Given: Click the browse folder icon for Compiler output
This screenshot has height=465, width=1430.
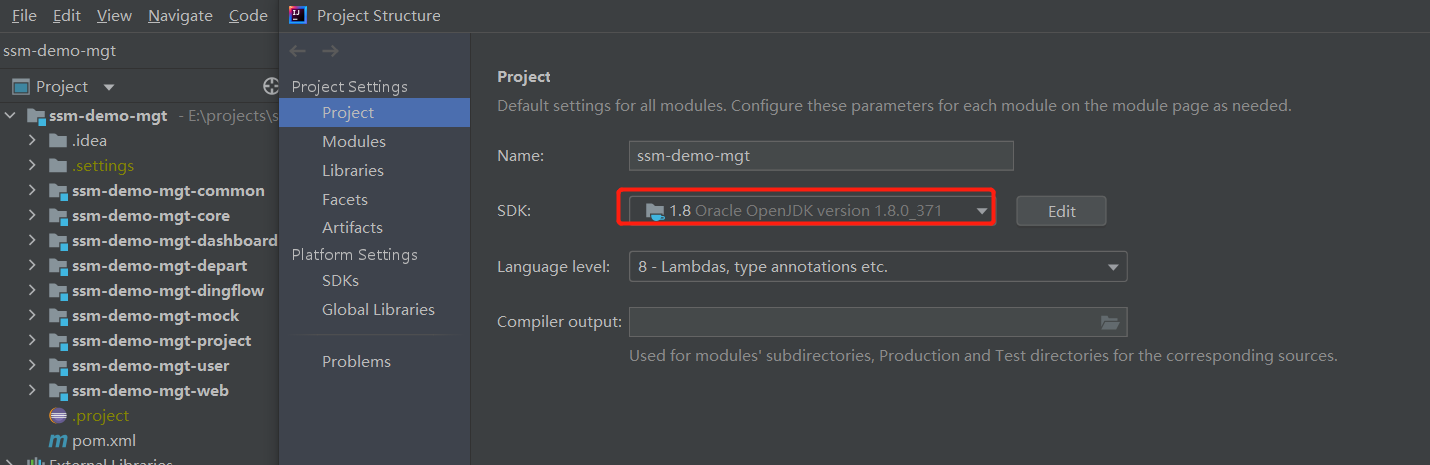Looking at the screenshot, I should coord(1109,322).
